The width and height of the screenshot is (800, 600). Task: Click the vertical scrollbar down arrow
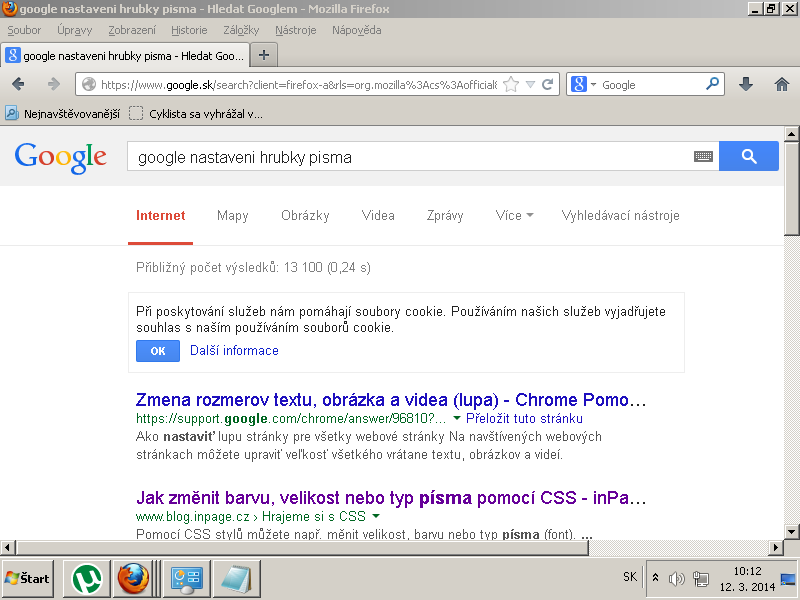791,532
